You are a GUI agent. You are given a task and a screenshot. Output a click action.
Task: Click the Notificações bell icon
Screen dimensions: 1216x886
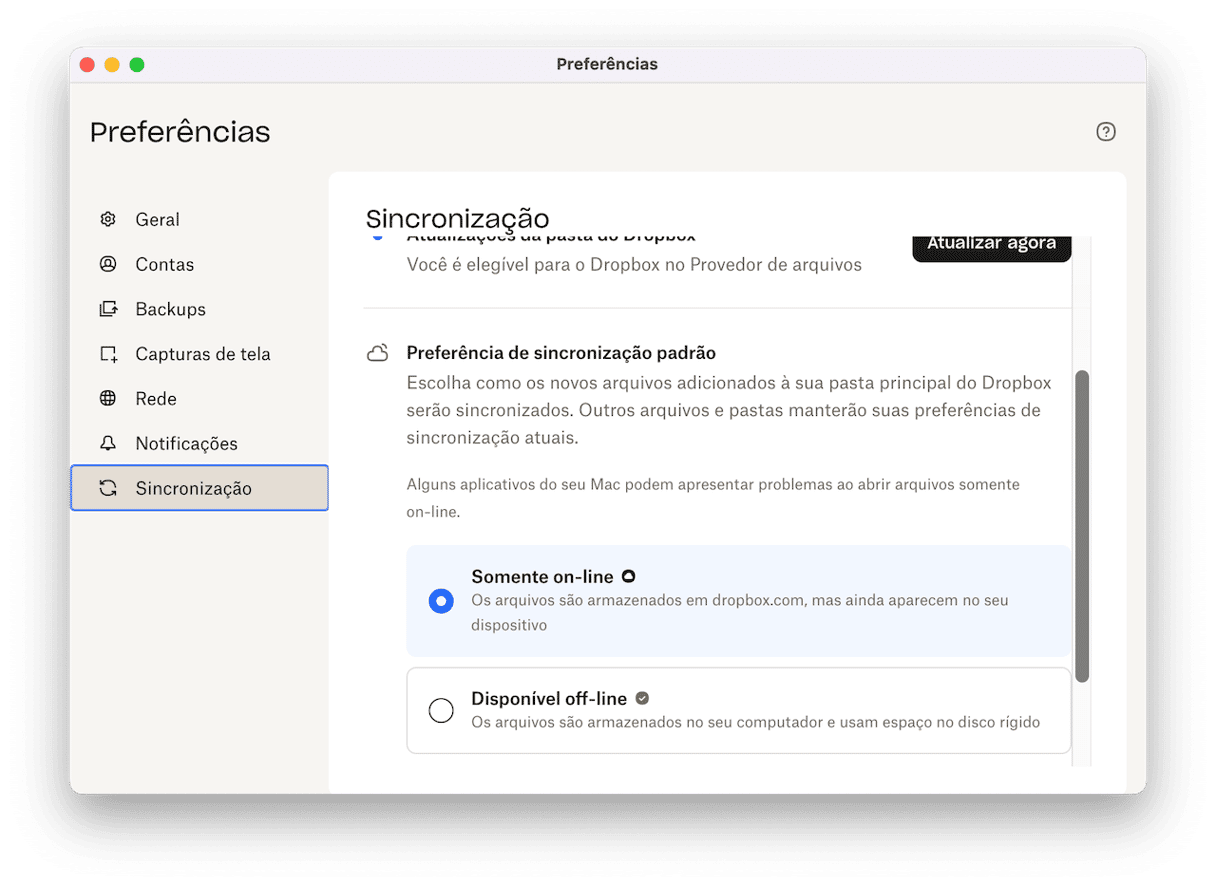108,443
